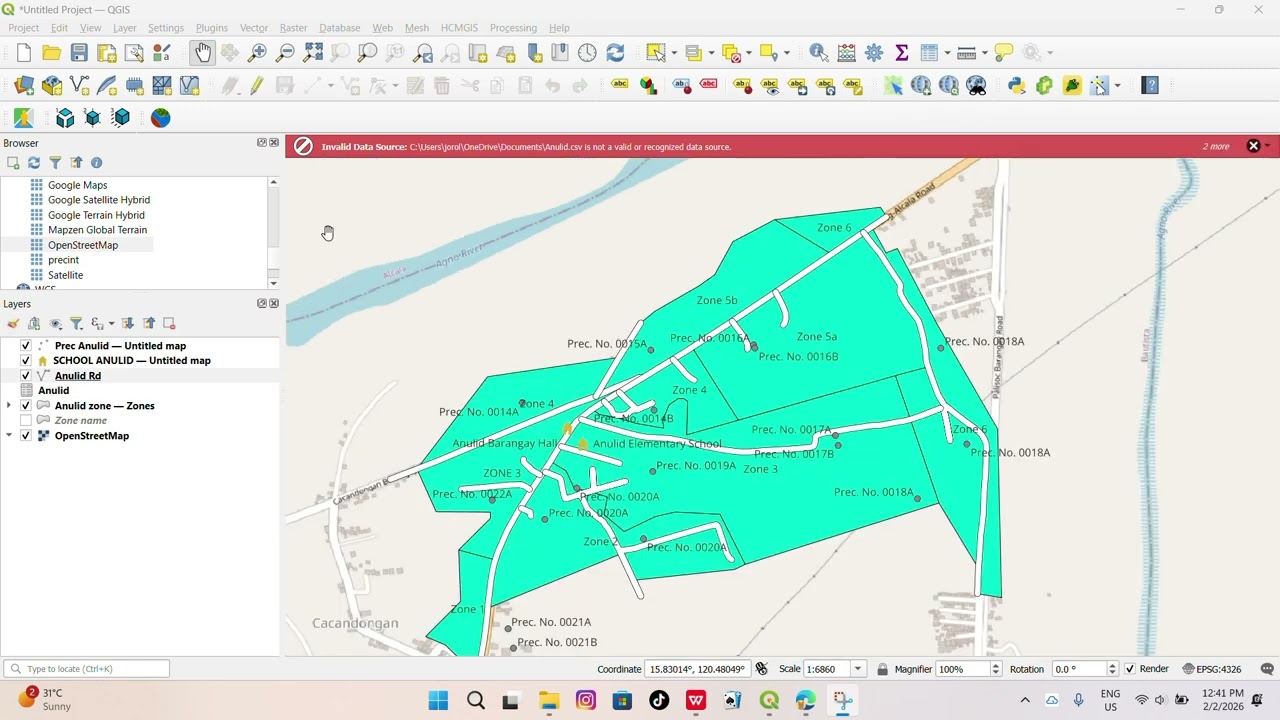Select OpenStreetMap in the Browser panel
Image resolution: width=1280 pixels, height=720 pixels.
click(83, 245)
